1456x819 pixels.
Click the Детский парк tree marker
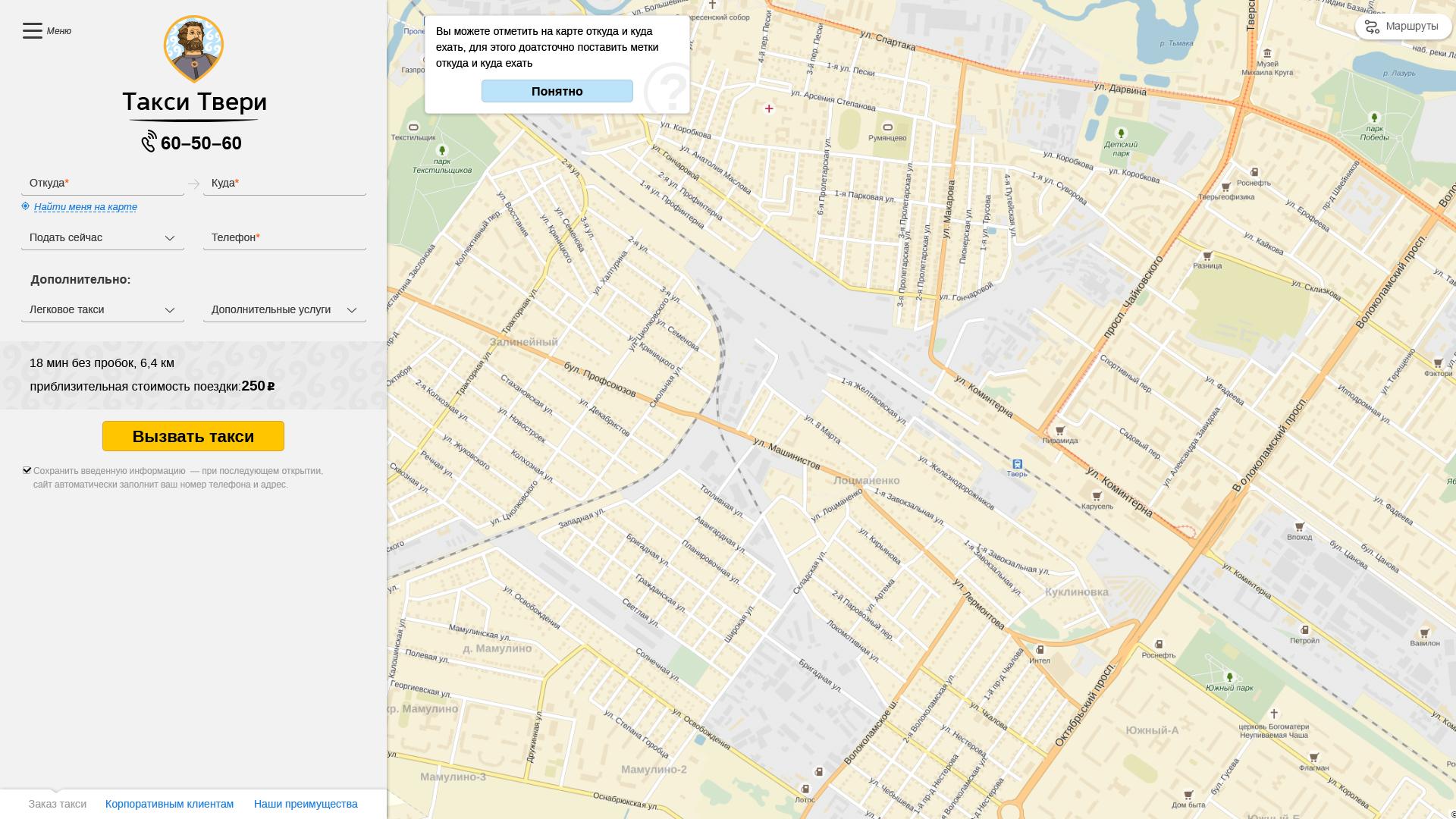tap(1121, 134)
